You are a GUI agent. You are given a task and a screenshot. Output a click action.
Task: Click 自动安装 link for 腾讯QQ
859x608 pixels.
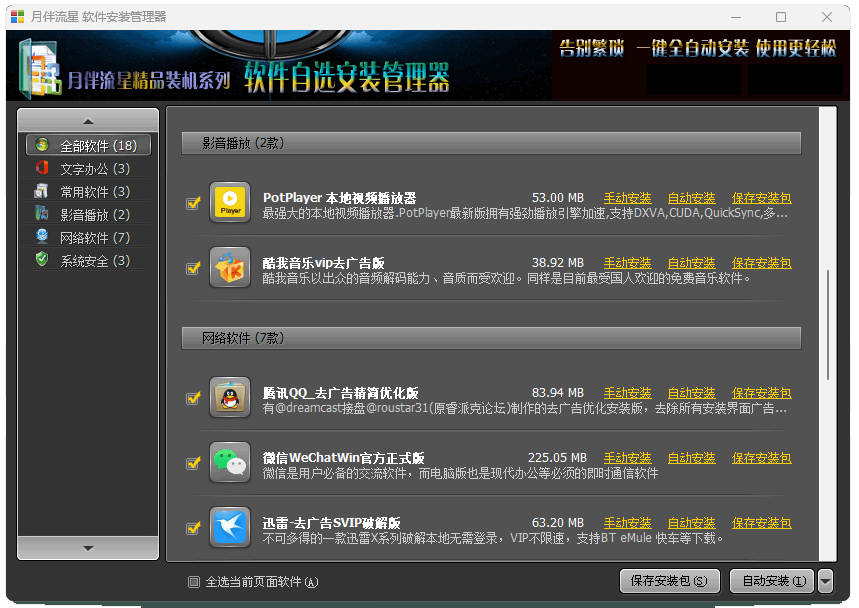[x=691, y=393]
